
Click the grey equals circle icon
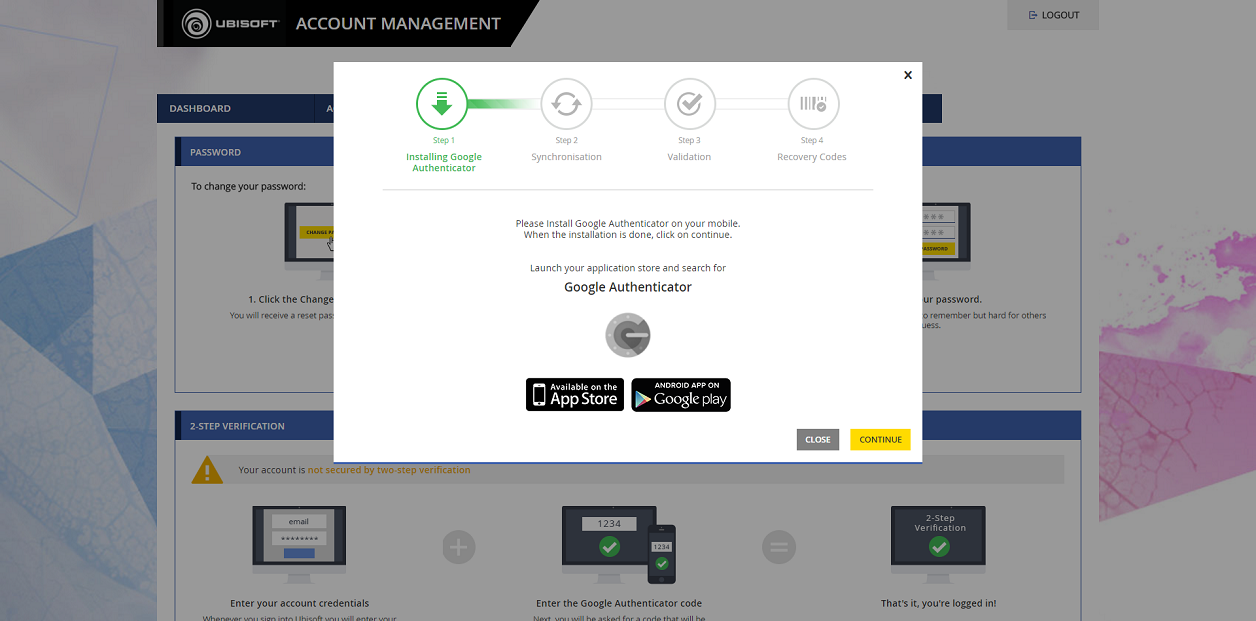point(779,547)
